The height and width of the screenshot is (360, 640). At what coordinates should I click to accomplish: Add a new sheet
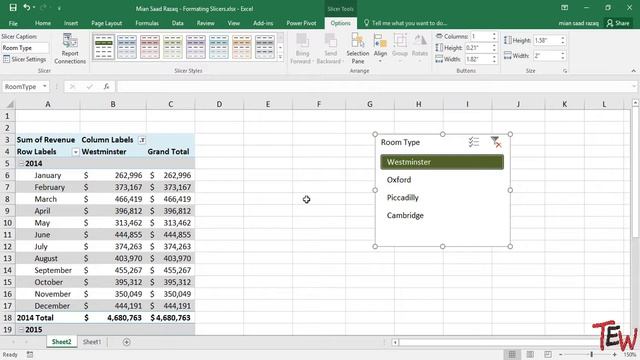[x=127, y=342]
